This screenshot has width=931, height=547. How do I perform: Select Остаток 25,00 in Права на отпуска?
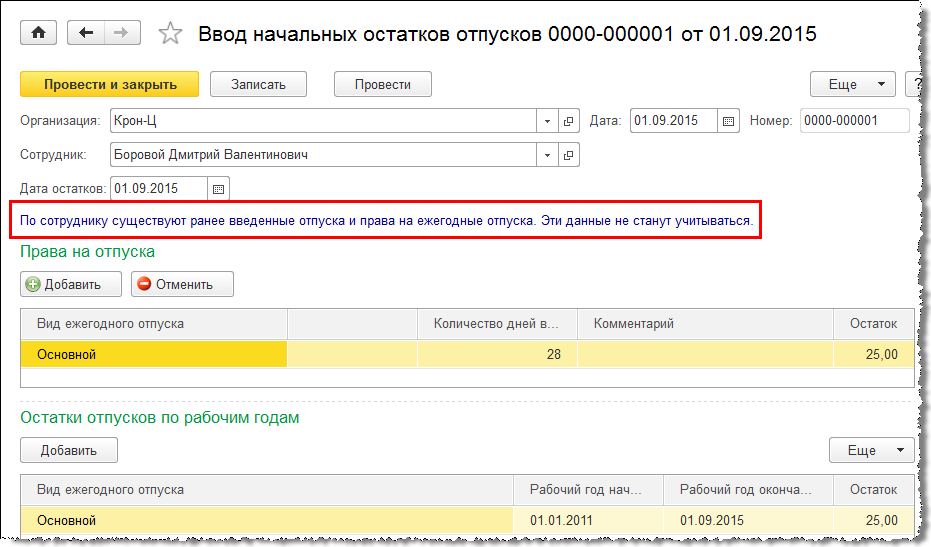(x=874, y=355)
